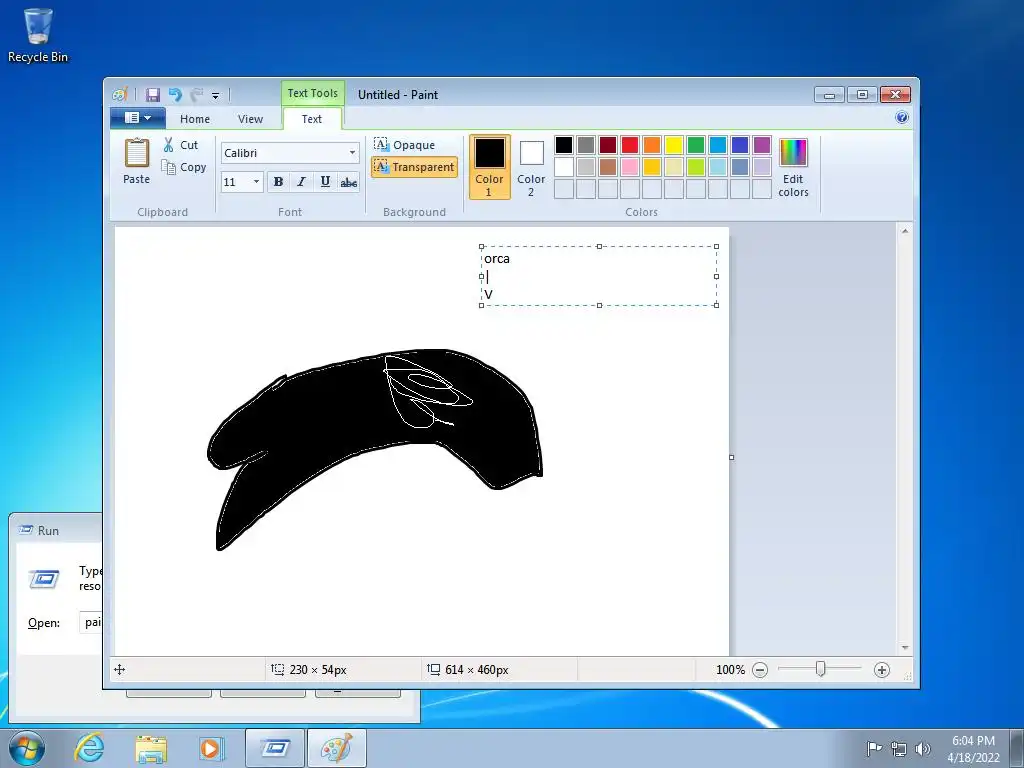Viewport: 1024px width, 768px height.
Task: Open the Paint application menu button
Action: pos(138,118)
